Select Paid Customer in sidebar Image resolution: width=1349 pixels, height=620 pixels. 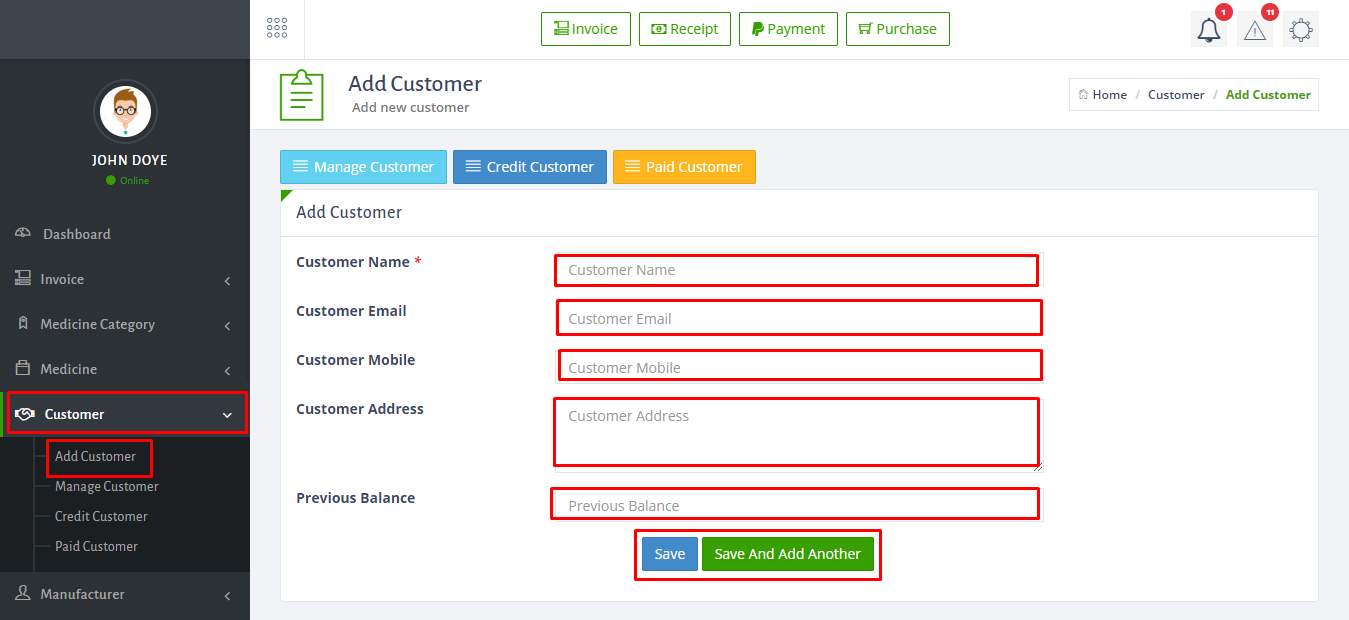pyautogui.click(x=96, y=546)
